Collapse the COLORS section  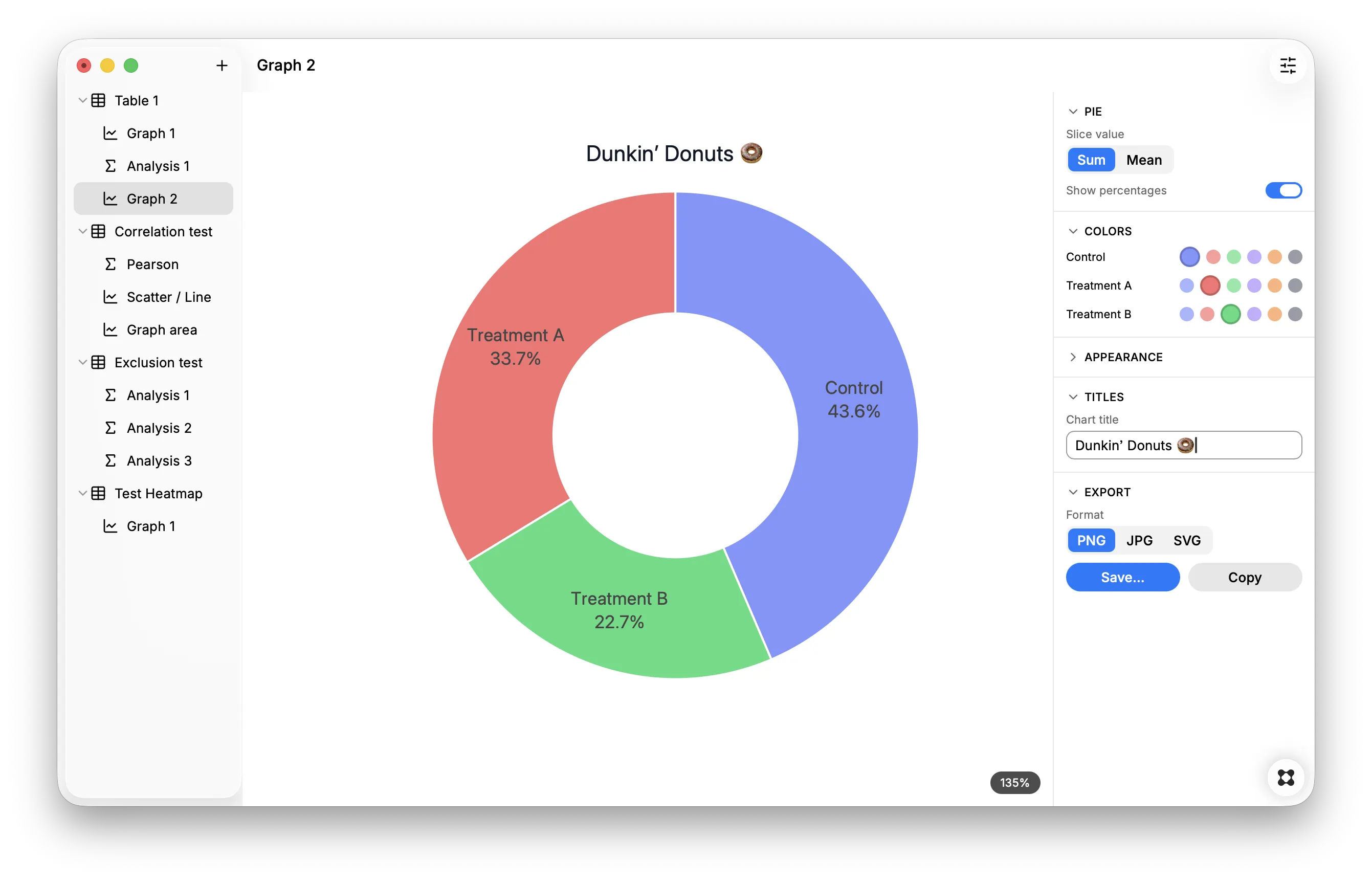(x=1073, y=231)
